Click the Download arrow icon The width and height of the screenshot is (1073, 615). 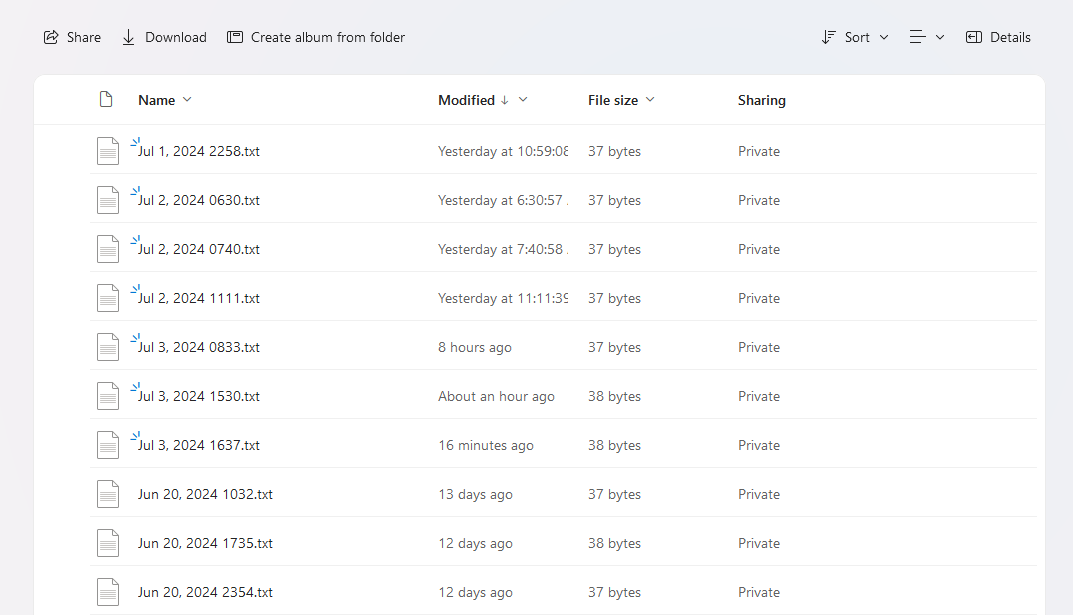coord(128,38)
